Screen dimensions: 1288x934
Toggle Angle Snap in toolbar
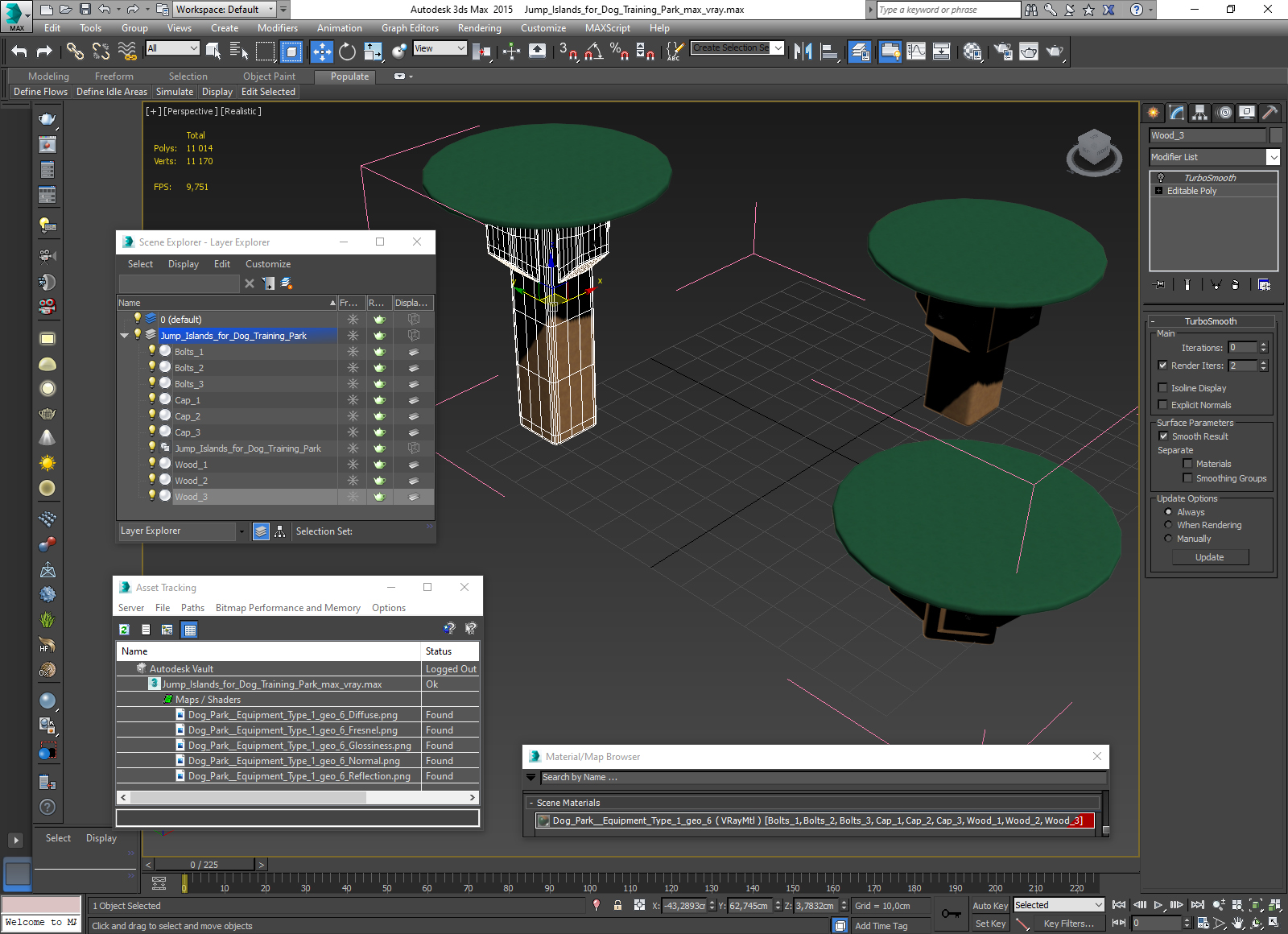(x=593, y=52)
